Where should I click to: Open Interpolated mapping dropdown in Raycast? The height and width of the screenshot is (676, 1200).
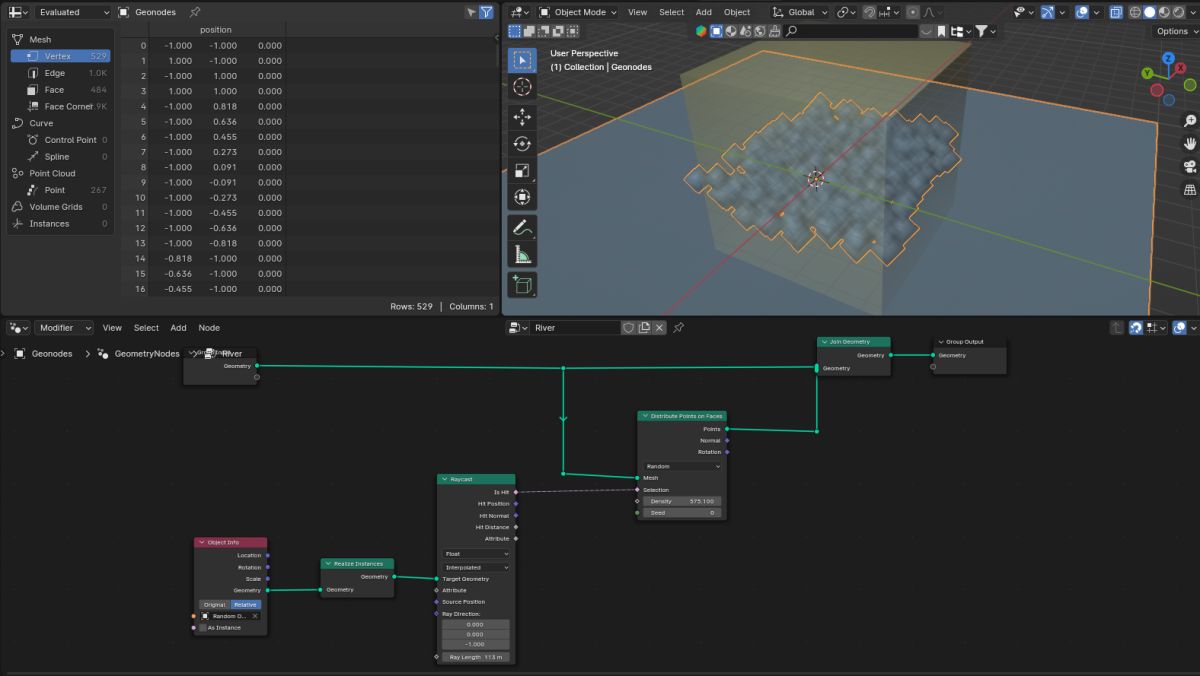pos(476,567)
